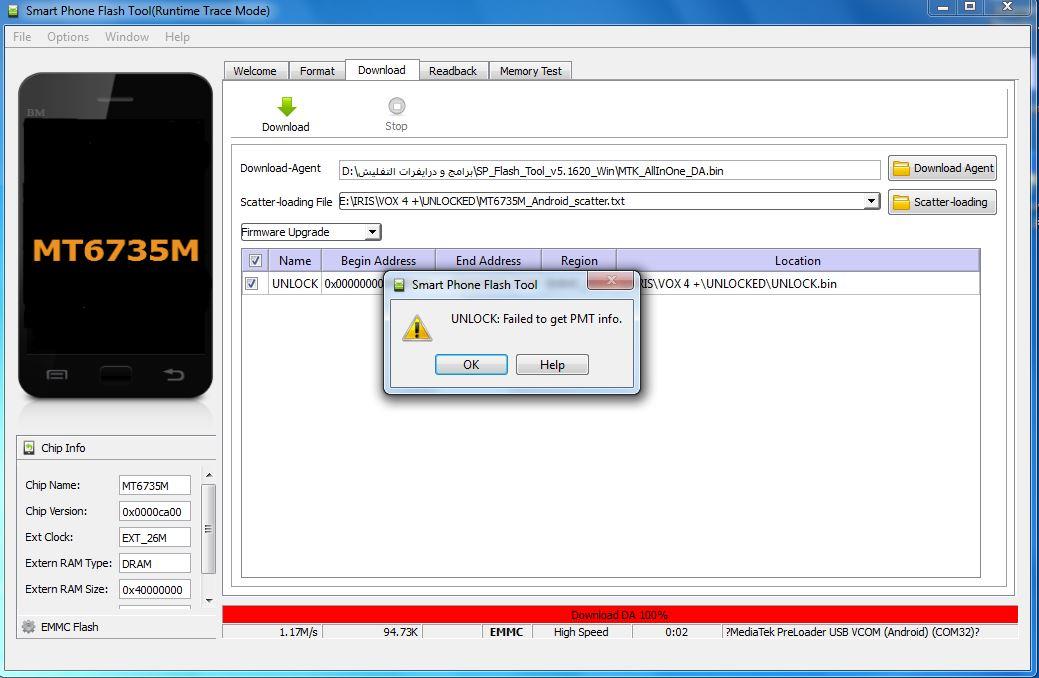
Task: Close the PMT error dialog
Action: click(x=610, y=280)
